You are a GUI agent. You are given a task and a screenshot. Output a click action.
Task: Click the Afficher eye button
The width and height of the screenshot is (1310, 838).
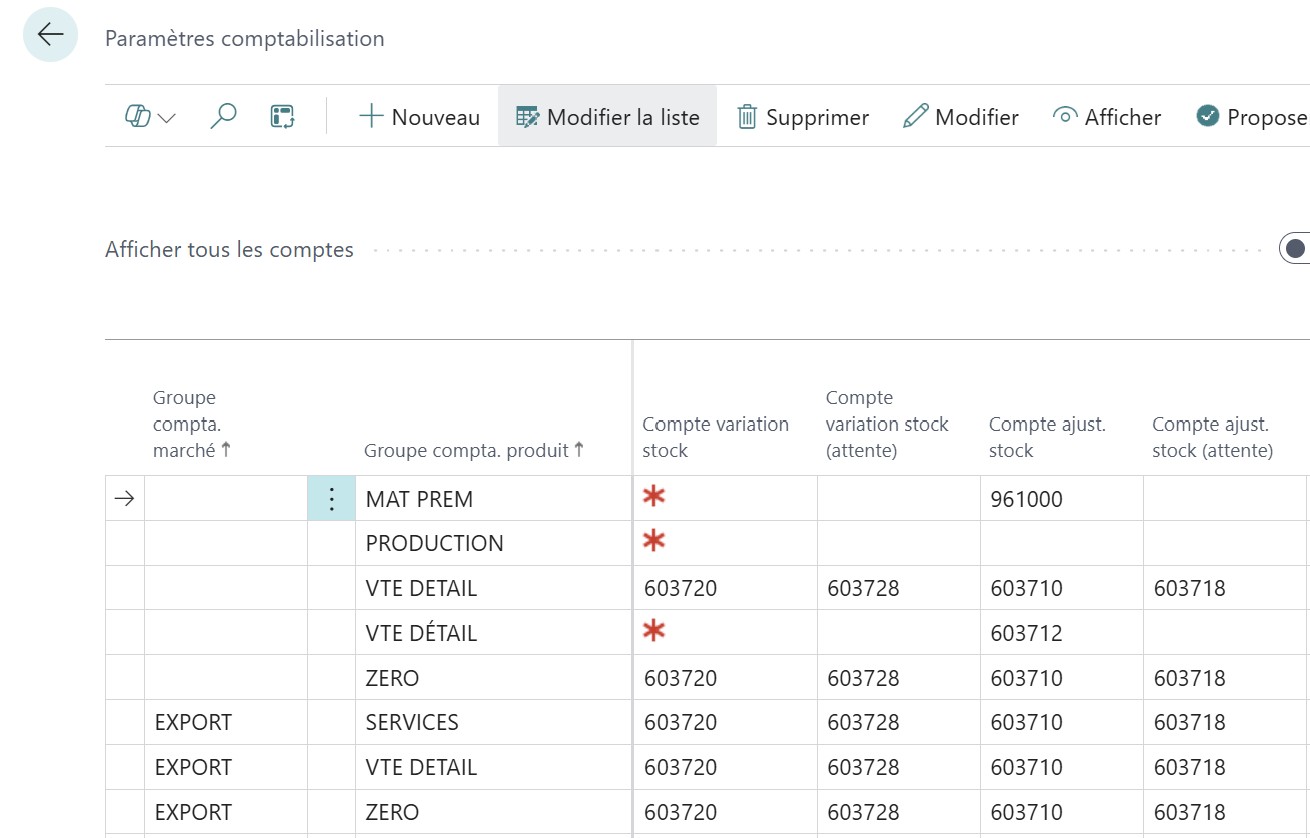click(1107, 117)
